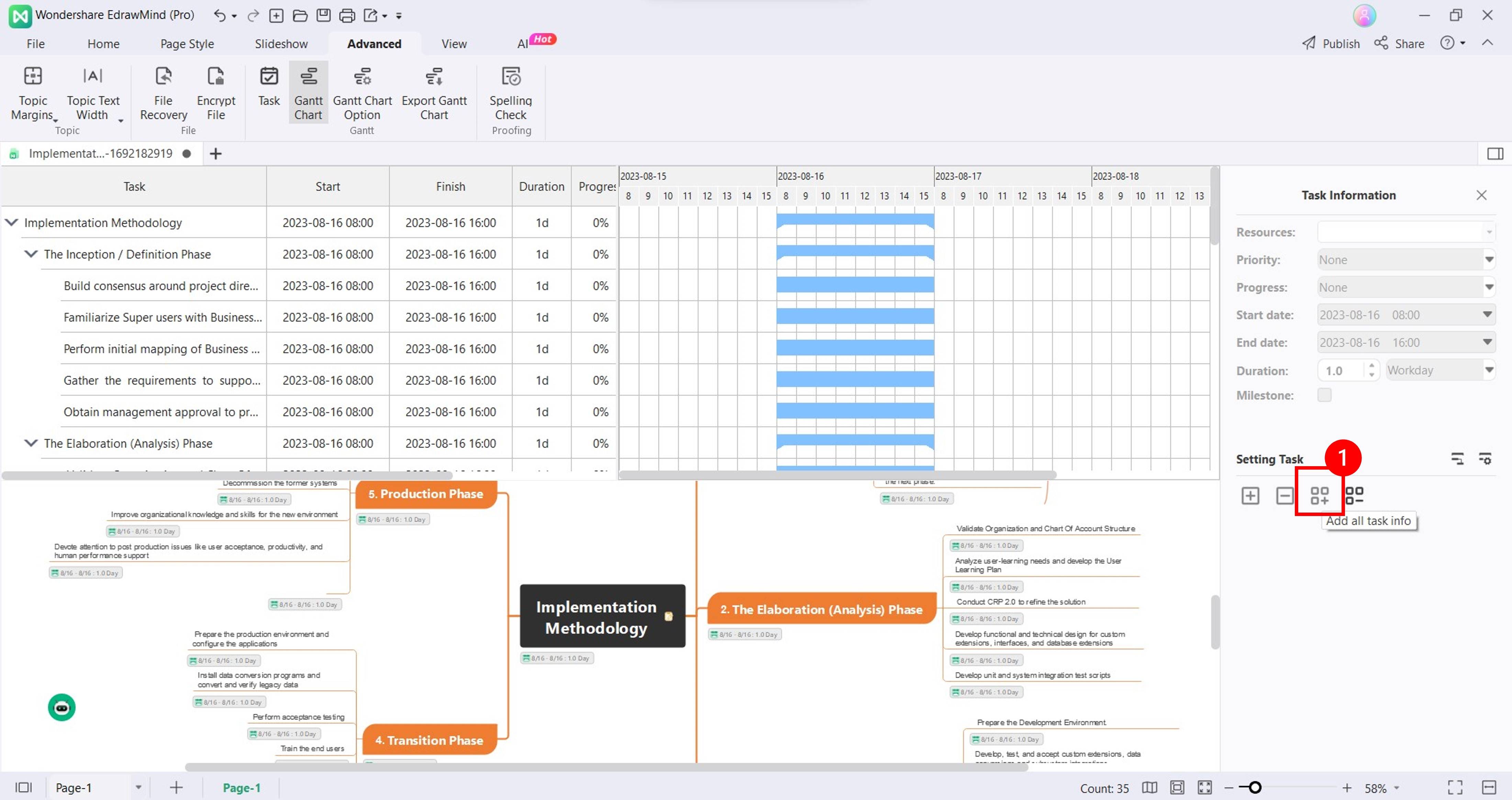The width and height of the screenshot is (1512, 800).
Task: Collapse The Inception / Definition Phase row
Action: pyautogui.click(x=31, y=254)
